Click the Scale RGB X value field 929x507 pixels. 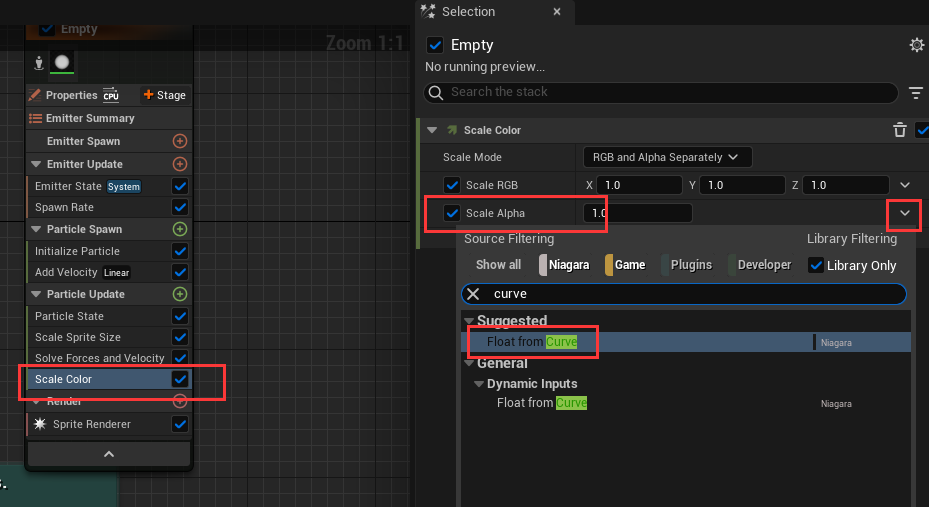(640, 185)
